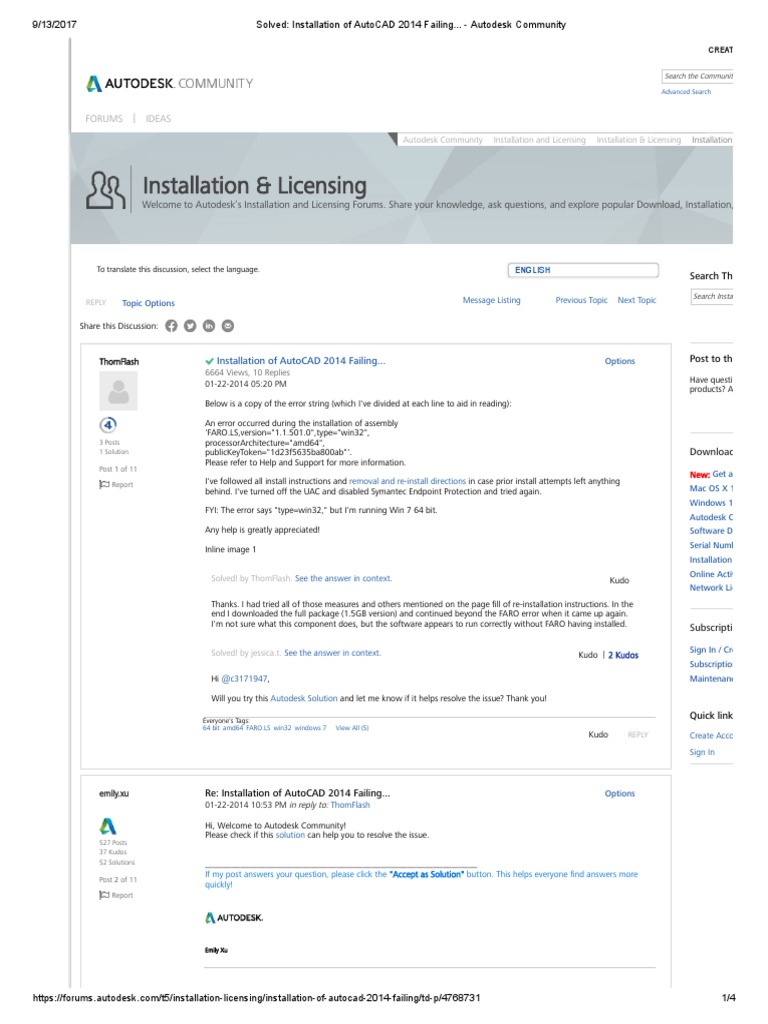Give Kudo beside post REPLY button
This screenshot has height=1024, width=768.
tap(598, 735)
